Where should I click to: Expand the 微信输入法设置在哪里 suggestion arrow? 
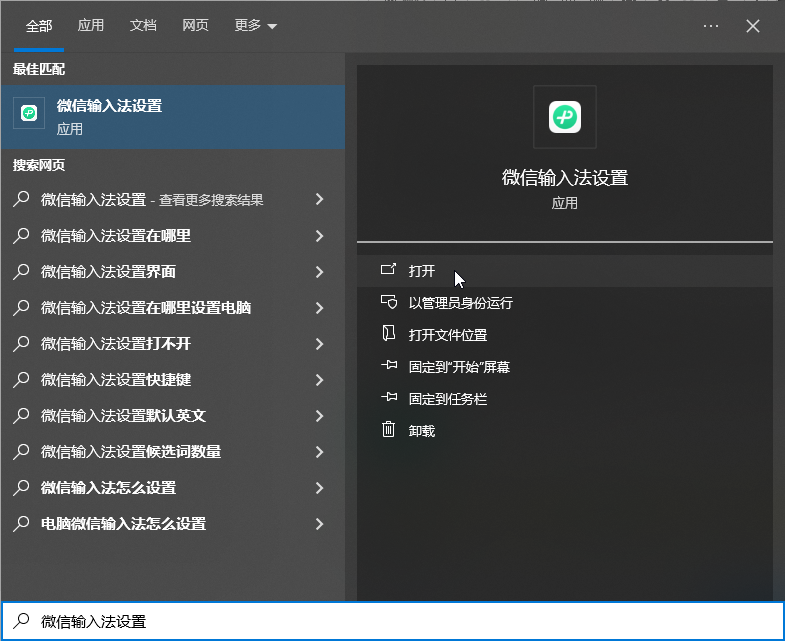(319, 236)
